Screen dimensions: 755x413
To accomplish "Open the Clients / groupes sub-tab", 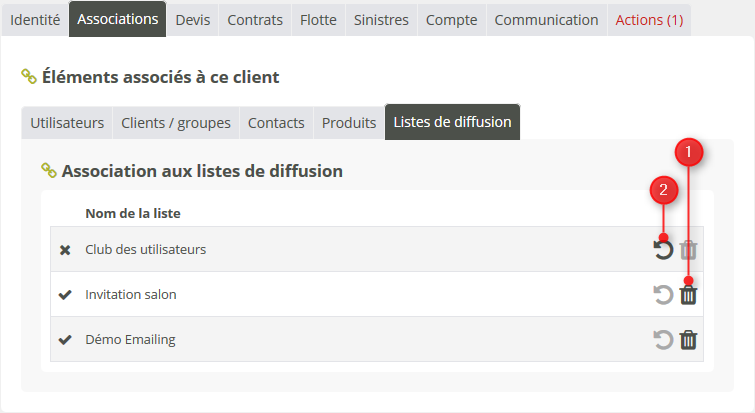I will click(176, 123).
